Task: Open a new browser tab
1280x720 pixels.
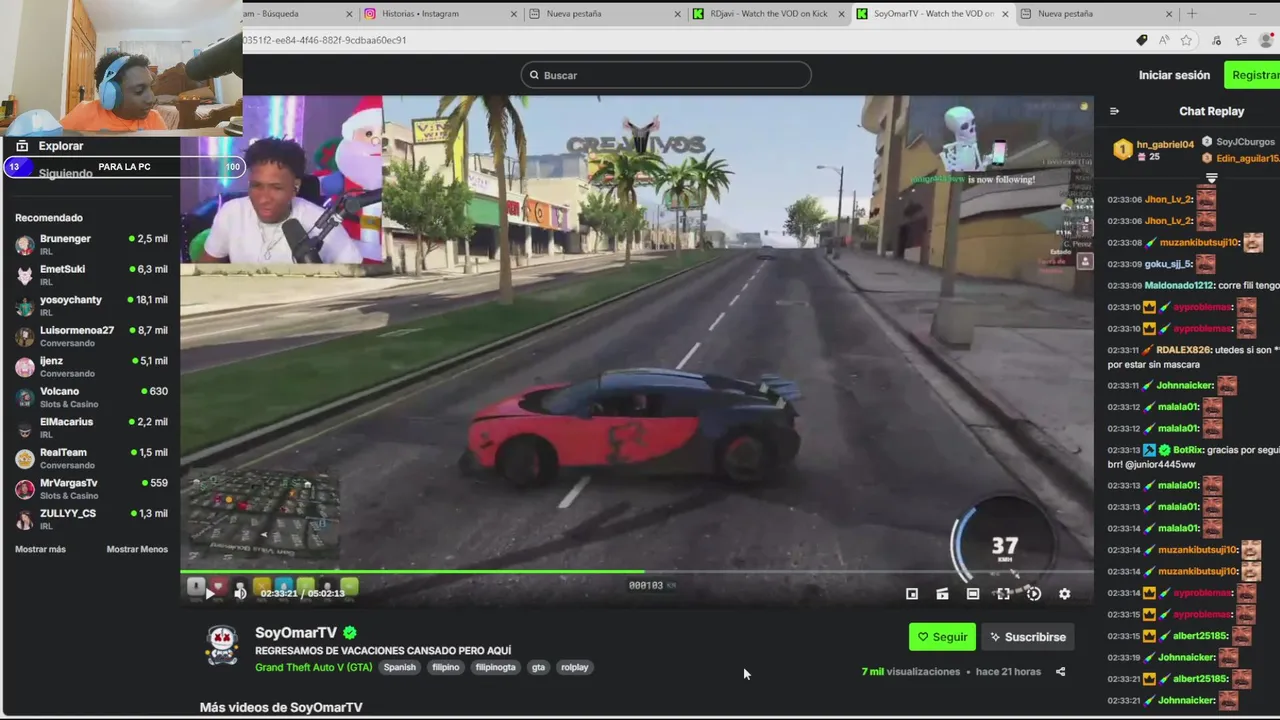Action: coord(1191,14)
